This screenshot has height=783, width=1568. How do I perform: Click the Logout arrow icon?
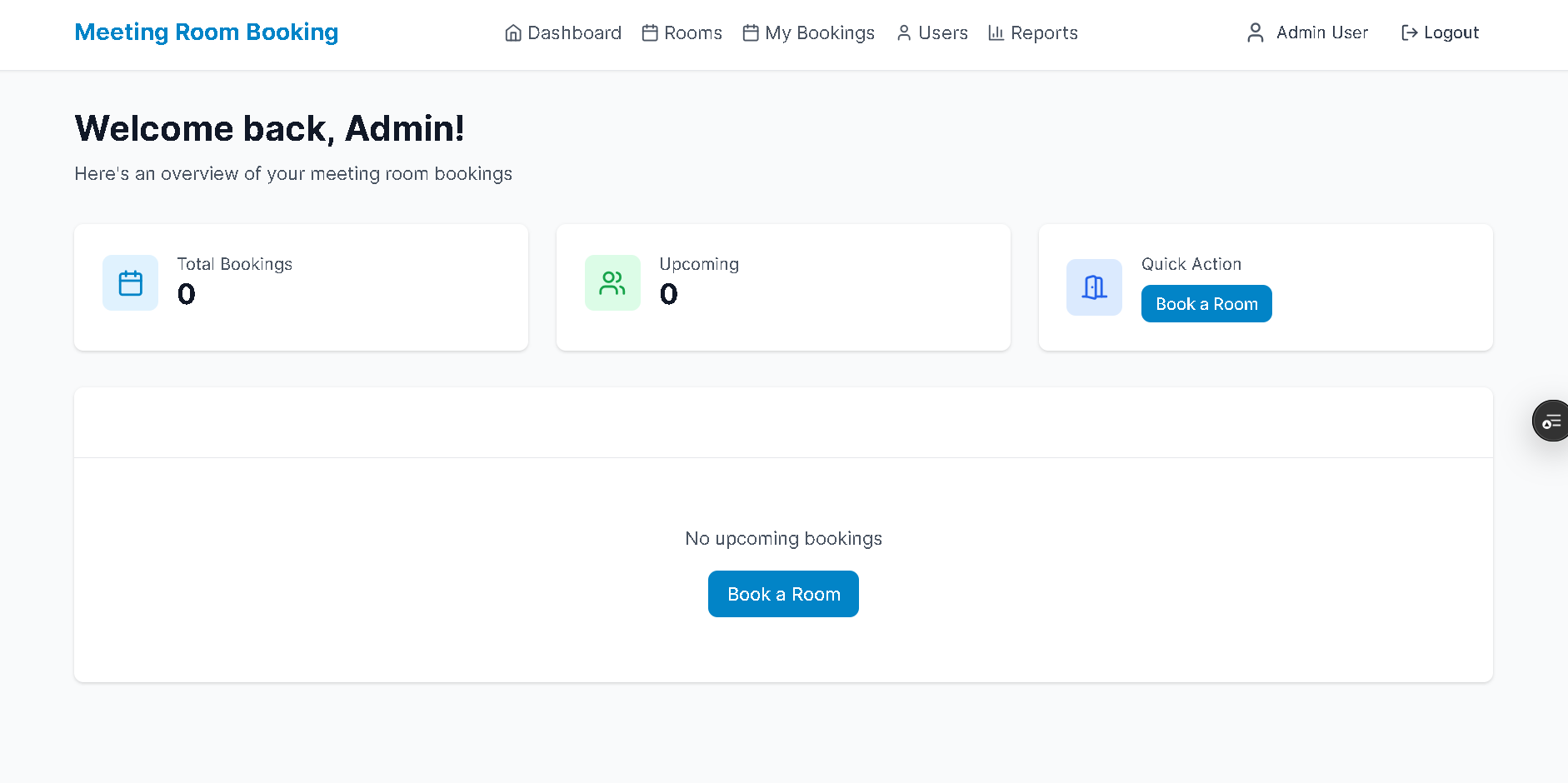coord(1410,32)
